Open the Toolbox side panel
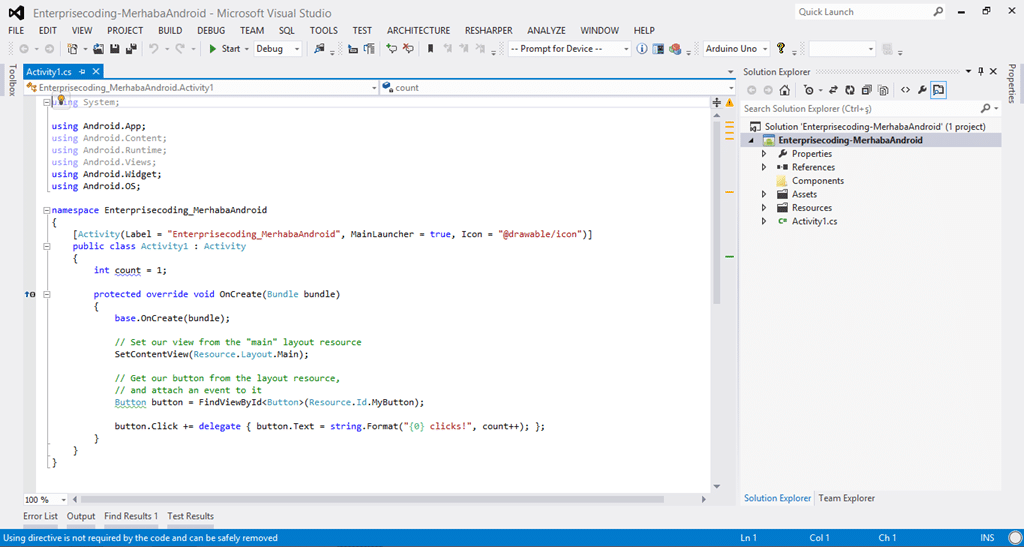 (11, 80)
